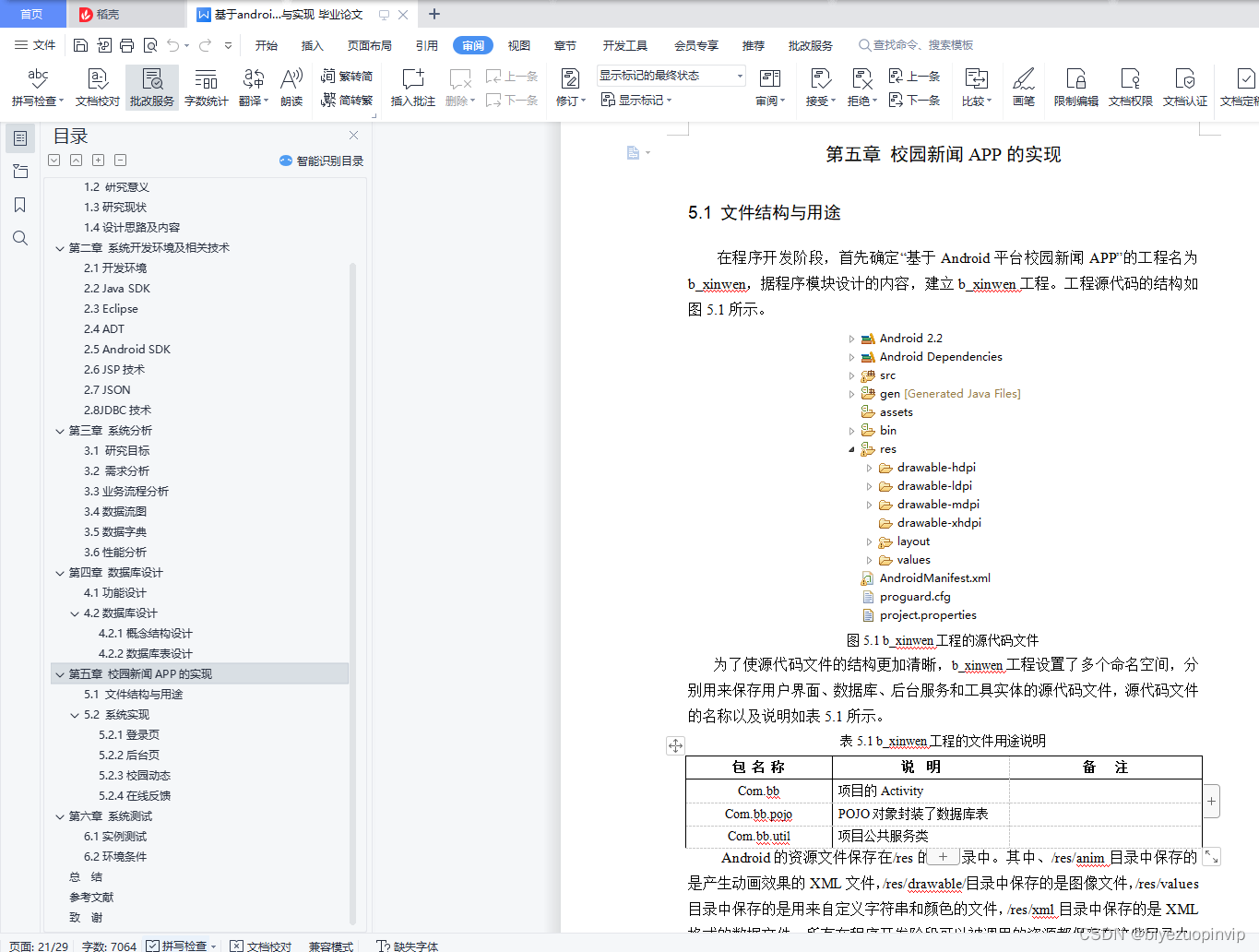Viewport: 1259px width, 952px height.
Task: Reject the revision
Action: click(x=862, y=88)
